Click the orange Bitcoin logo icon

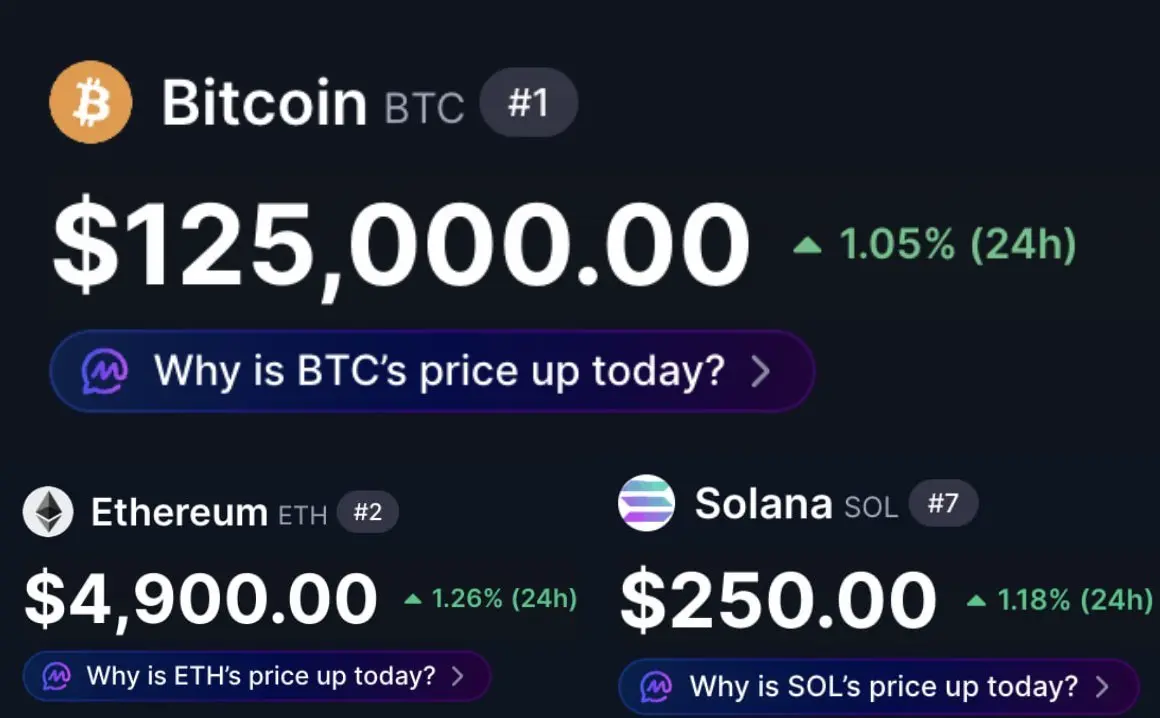point(91,102)
